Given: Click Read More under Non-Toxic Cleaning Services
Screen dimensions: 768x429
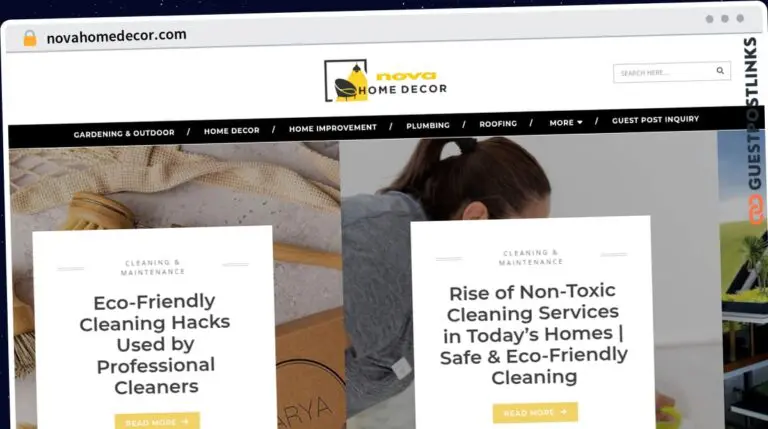Looking at the screenshot, I should 535,412.
